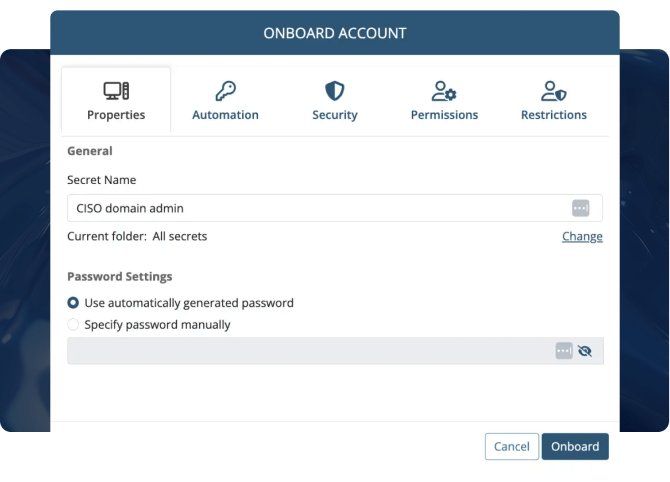Image resolution: width=670 pixels, height=482 pixels.
Task: Click the 'ONBOARD ACCOUNT' dialog title
Action: click(x=335, y=33)
